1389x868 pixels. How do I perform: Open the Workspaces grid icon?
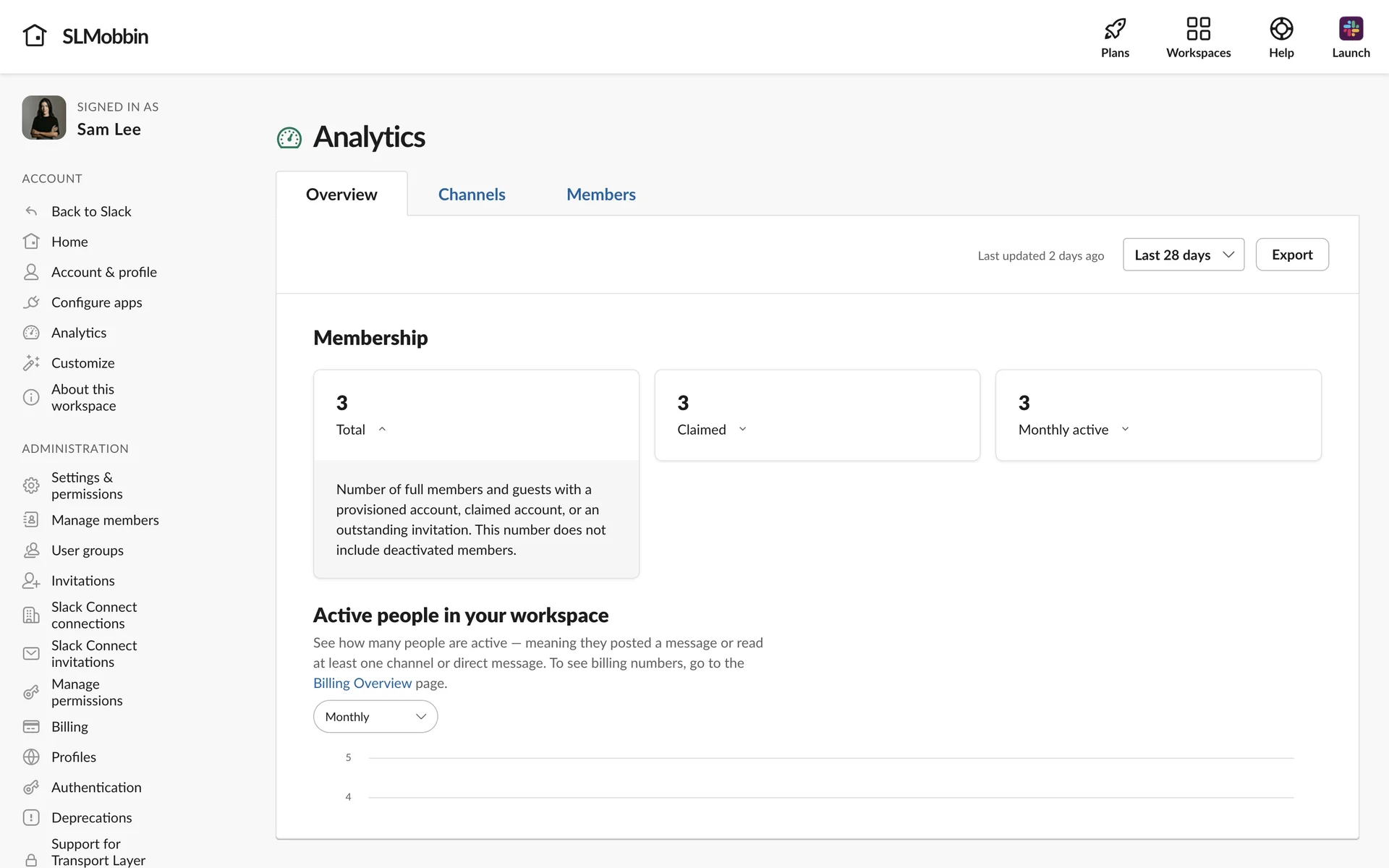(1198, 29)
